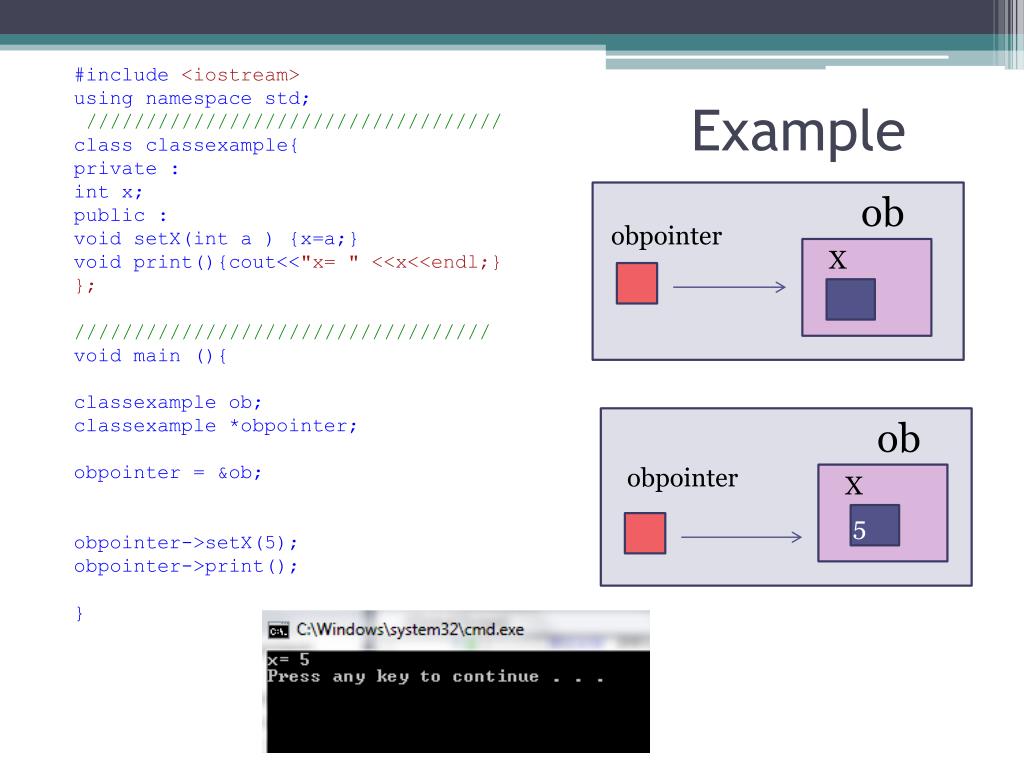
Task: Click the "#include <iostream>" code line
Action: tap(187, 75)
